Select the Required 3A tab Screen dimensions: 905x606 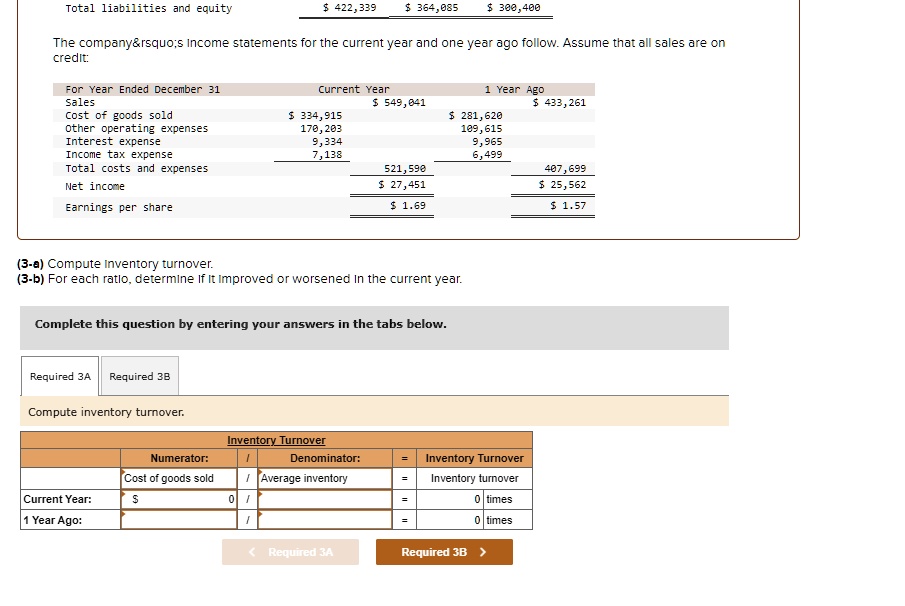pyautogui.click(x=59, y=376)
